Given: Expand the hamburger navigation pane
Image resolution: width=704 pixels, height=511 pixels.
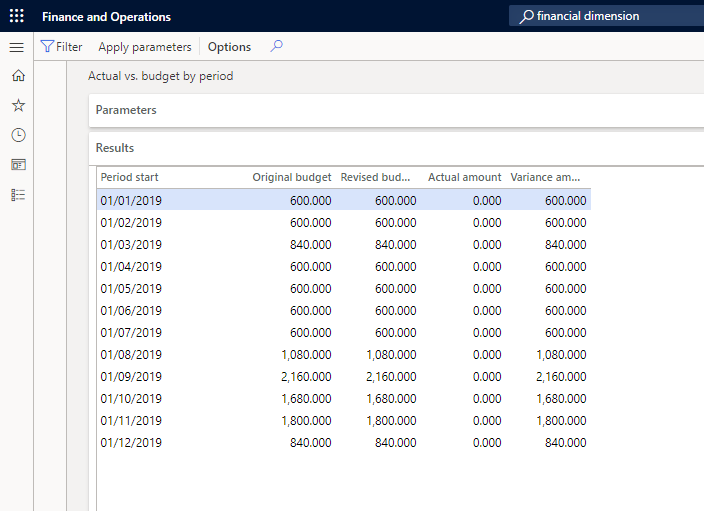Looking at the screenshot, I should coord(17,47).
